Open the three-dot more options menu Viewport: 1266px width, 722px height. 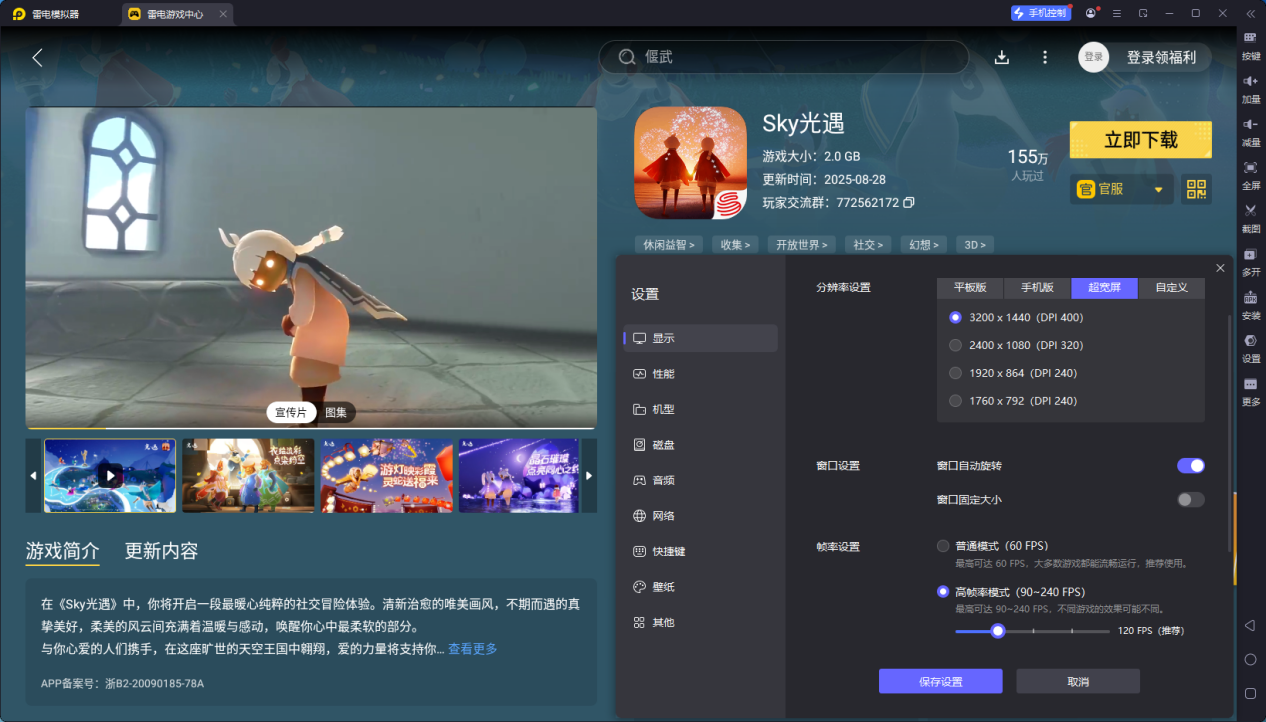(1045, 58)
